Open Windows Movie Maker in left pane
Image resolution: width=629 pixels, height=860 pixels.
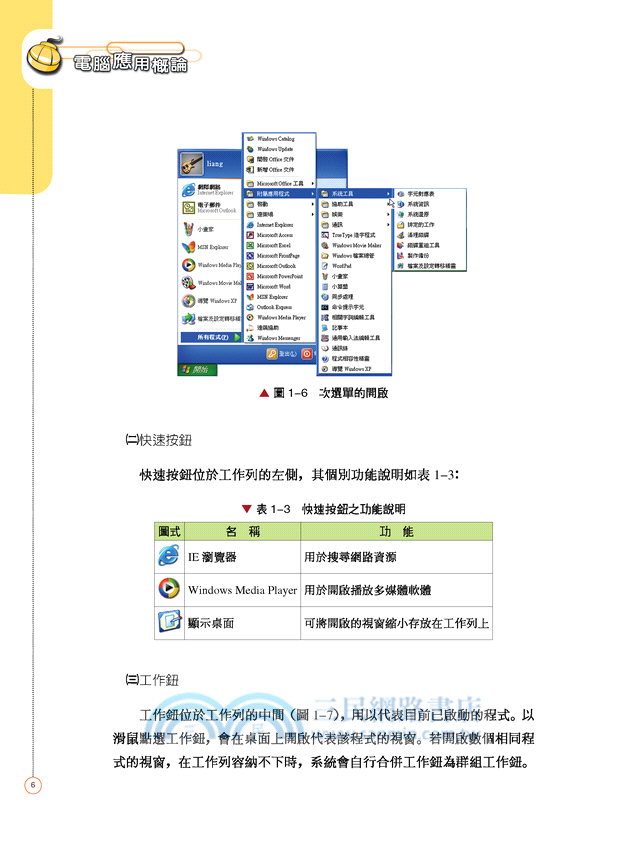click(x=188, y=283)
